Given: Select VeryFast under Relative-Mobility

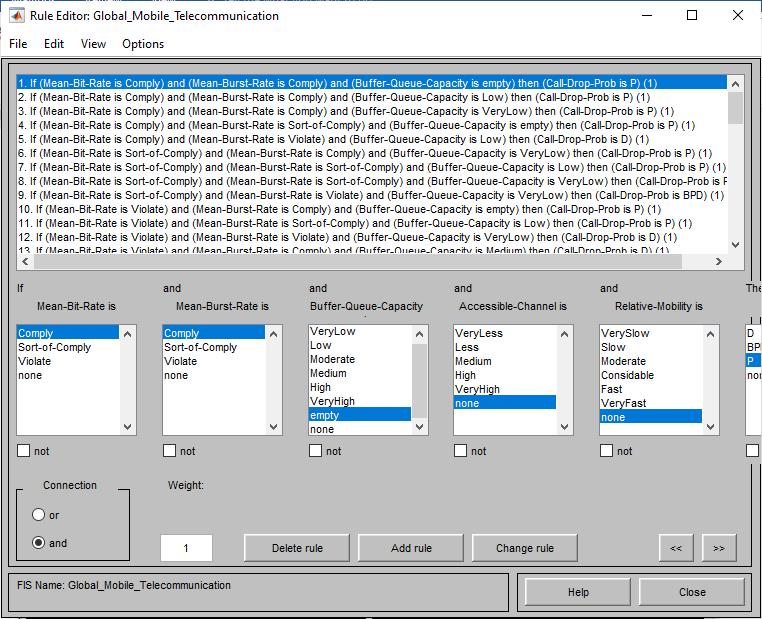Looking at the screenshot, I should click(651, 403).
